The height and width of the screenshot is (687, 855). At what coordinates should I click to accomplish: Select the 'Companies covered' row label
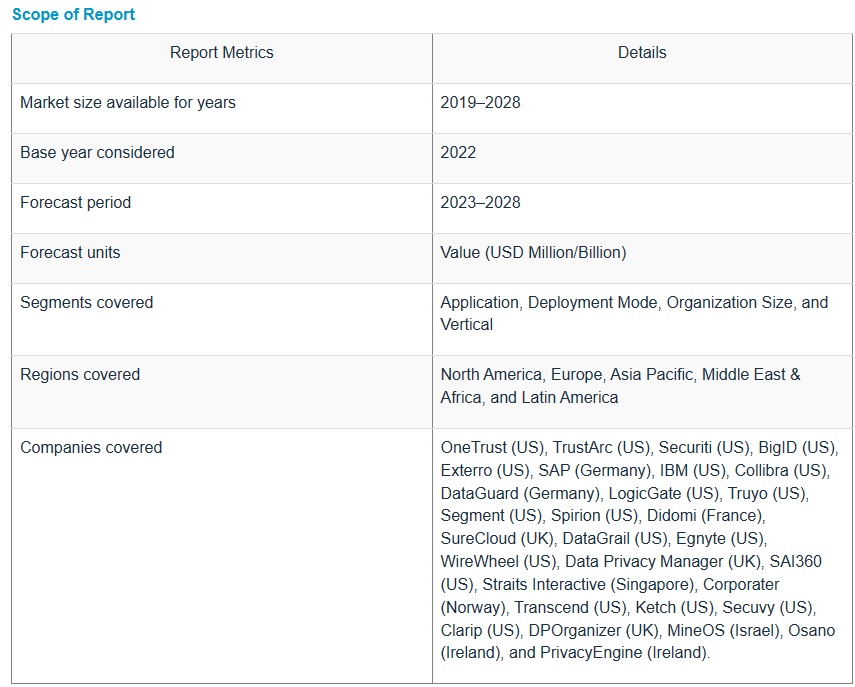tap(91, 448)
